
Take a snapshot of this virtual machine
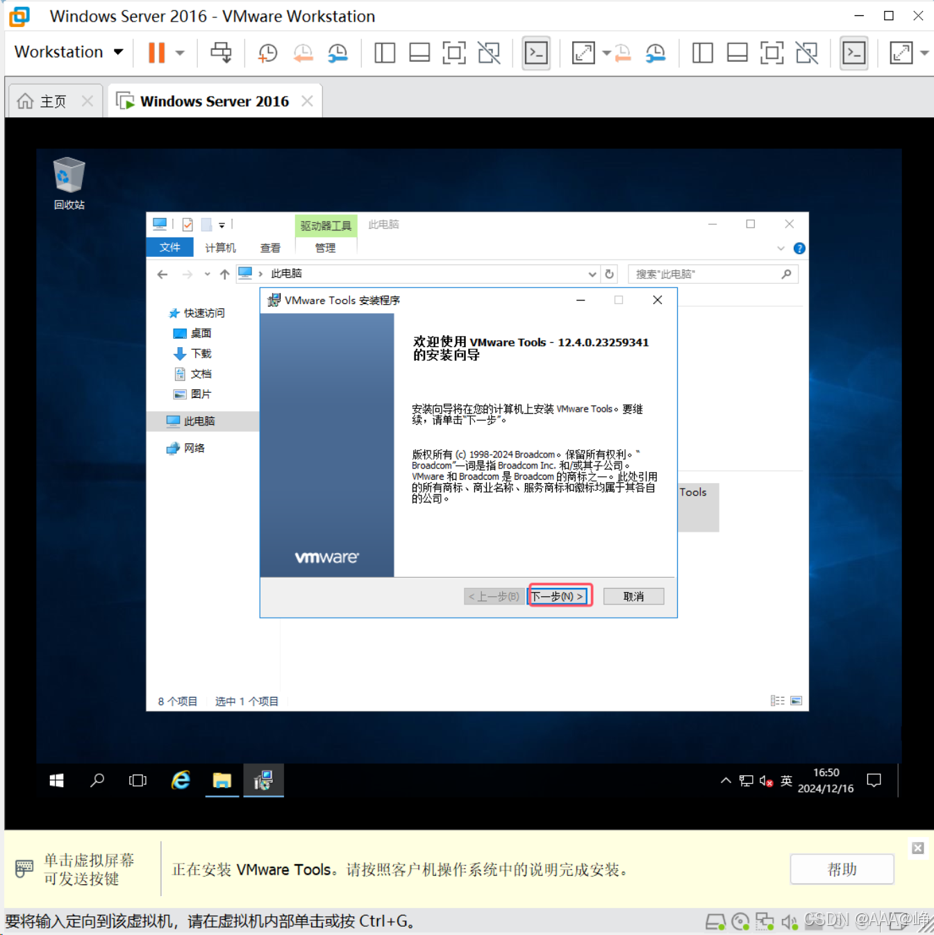pyautogui.click(x=267, y=53)
